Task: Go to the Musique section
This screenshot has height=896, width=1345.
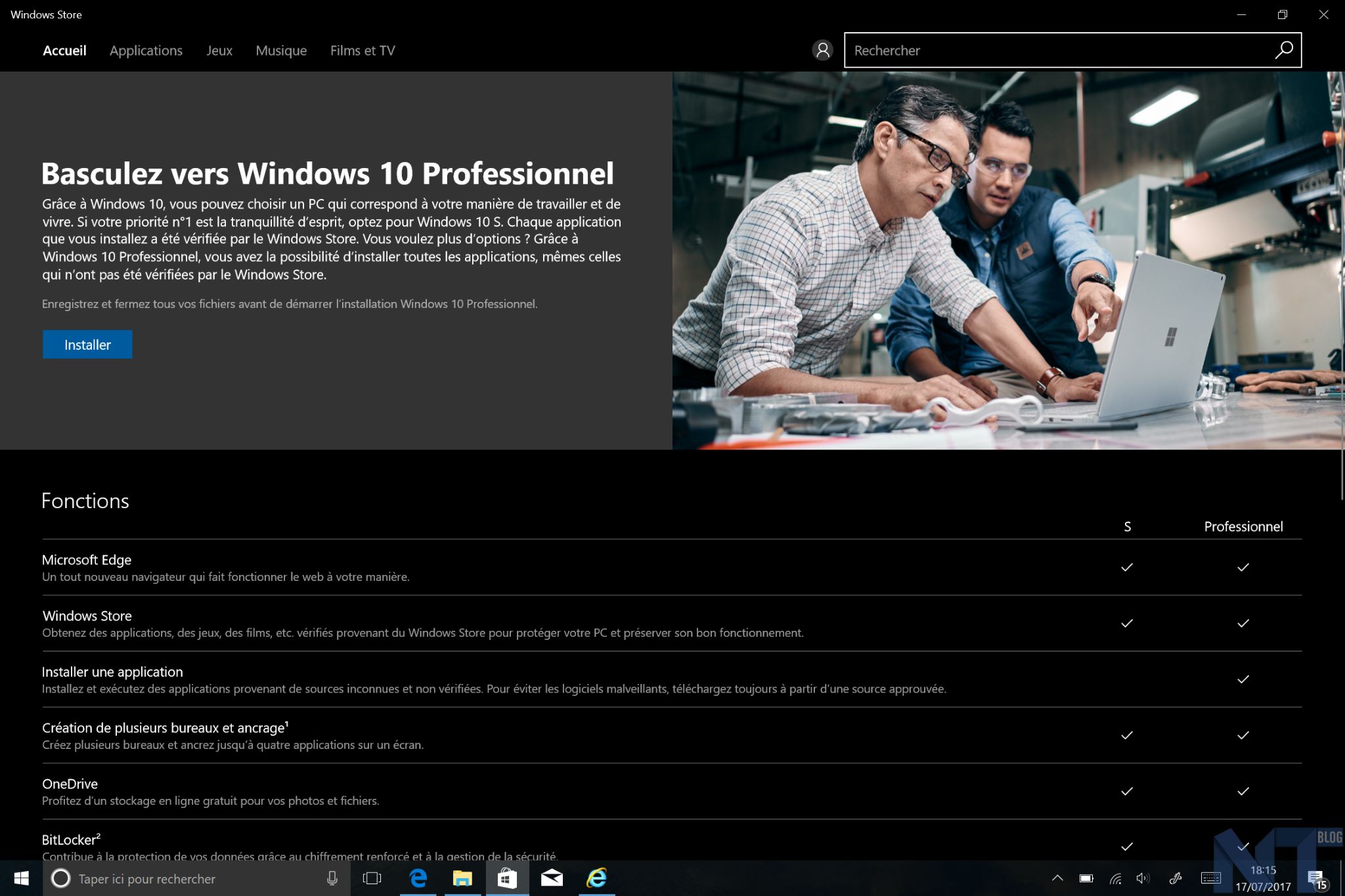Action: pyautogui.click(x=281, y=51)
